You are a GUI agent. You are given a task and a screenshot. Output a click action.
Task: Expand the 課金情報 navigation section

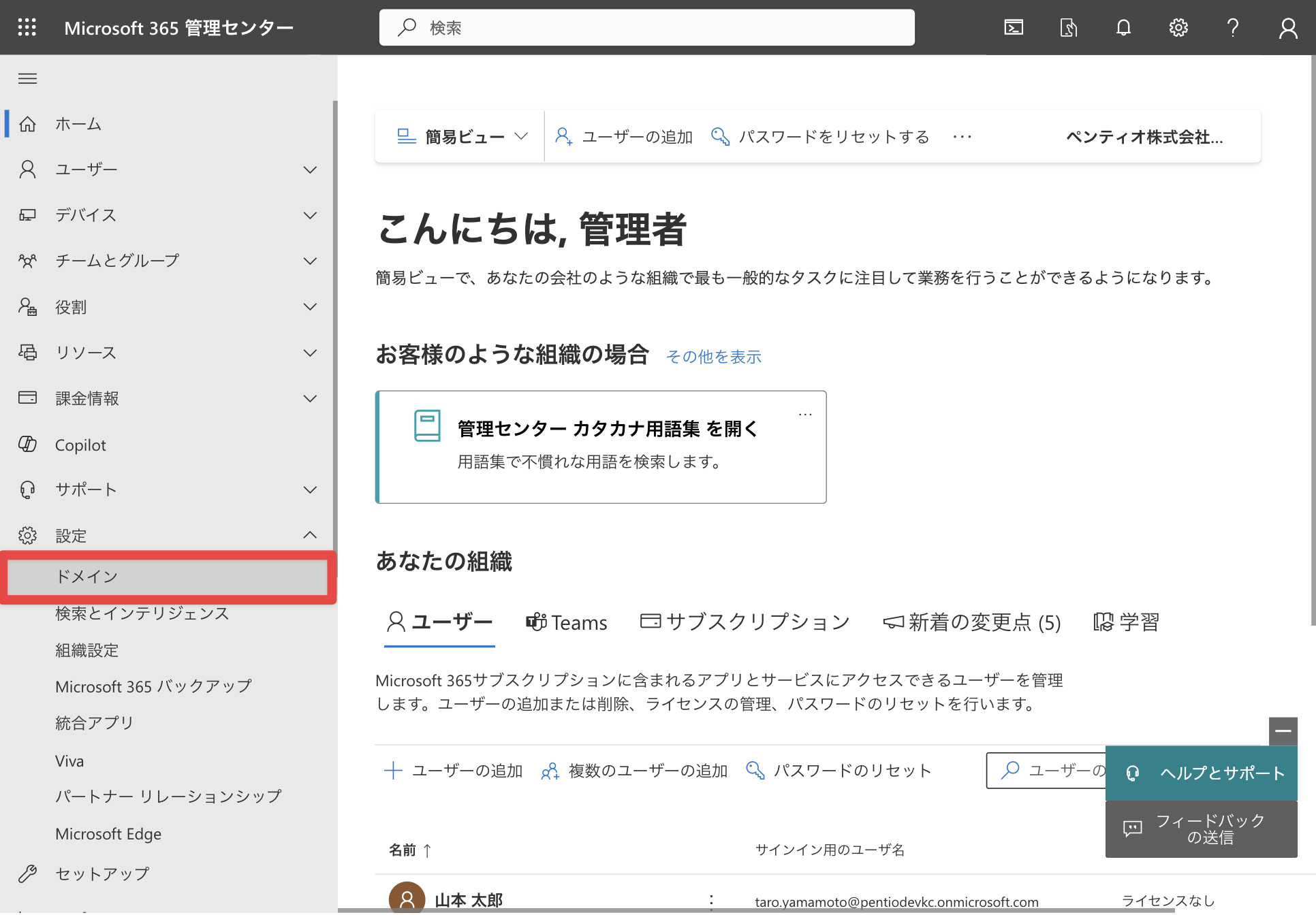(168, 398)
